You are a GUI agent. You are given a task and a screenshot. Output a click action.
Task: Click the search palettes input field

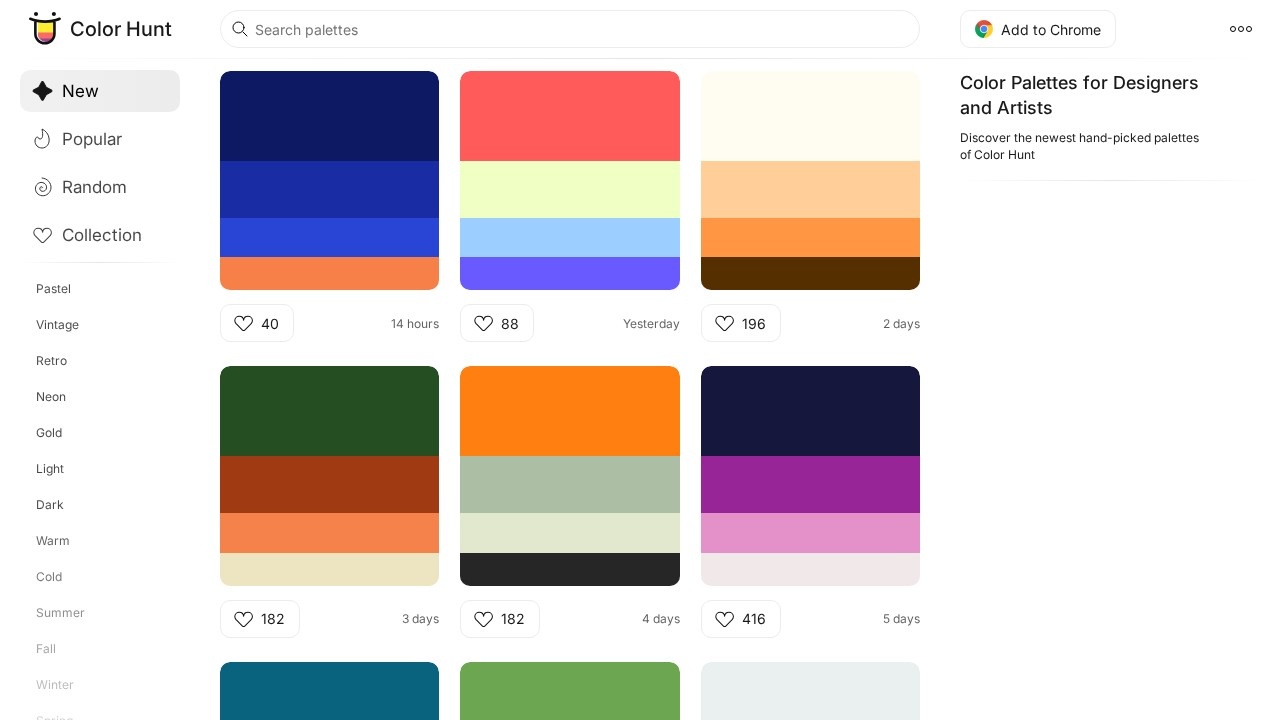pos(570,29)
